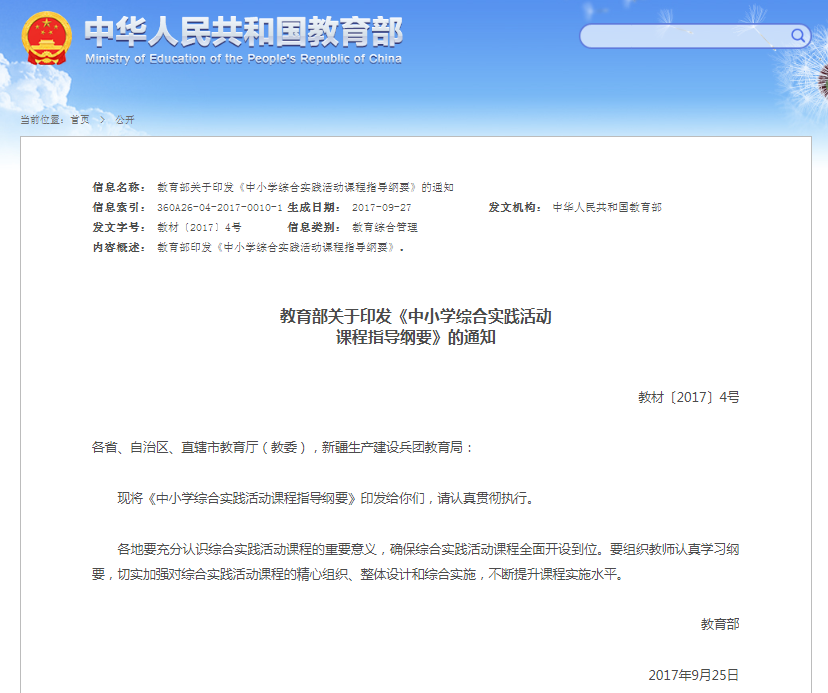The width and height of the screenshot is (828, 693).
Task: Open the 首页 breadcrumb link
Action: (80, 120)
